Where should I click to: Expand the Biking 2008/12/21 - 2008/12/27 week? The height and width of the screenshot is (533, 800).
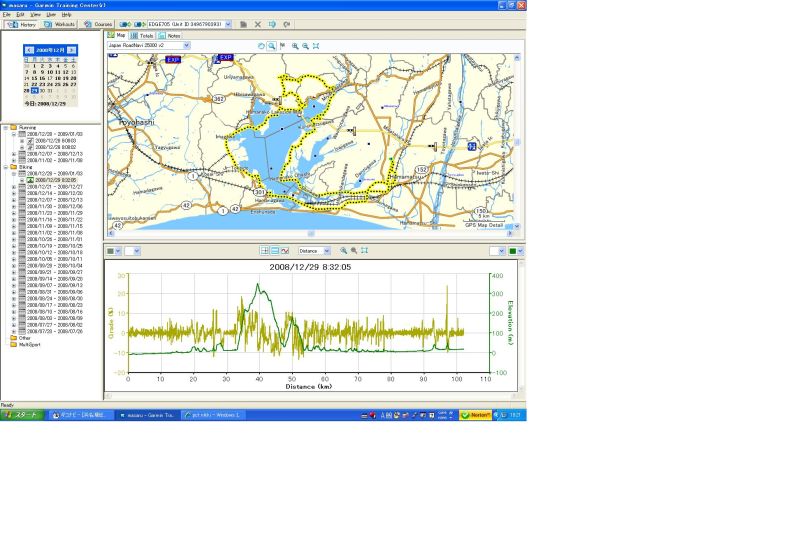click(14, 187)
